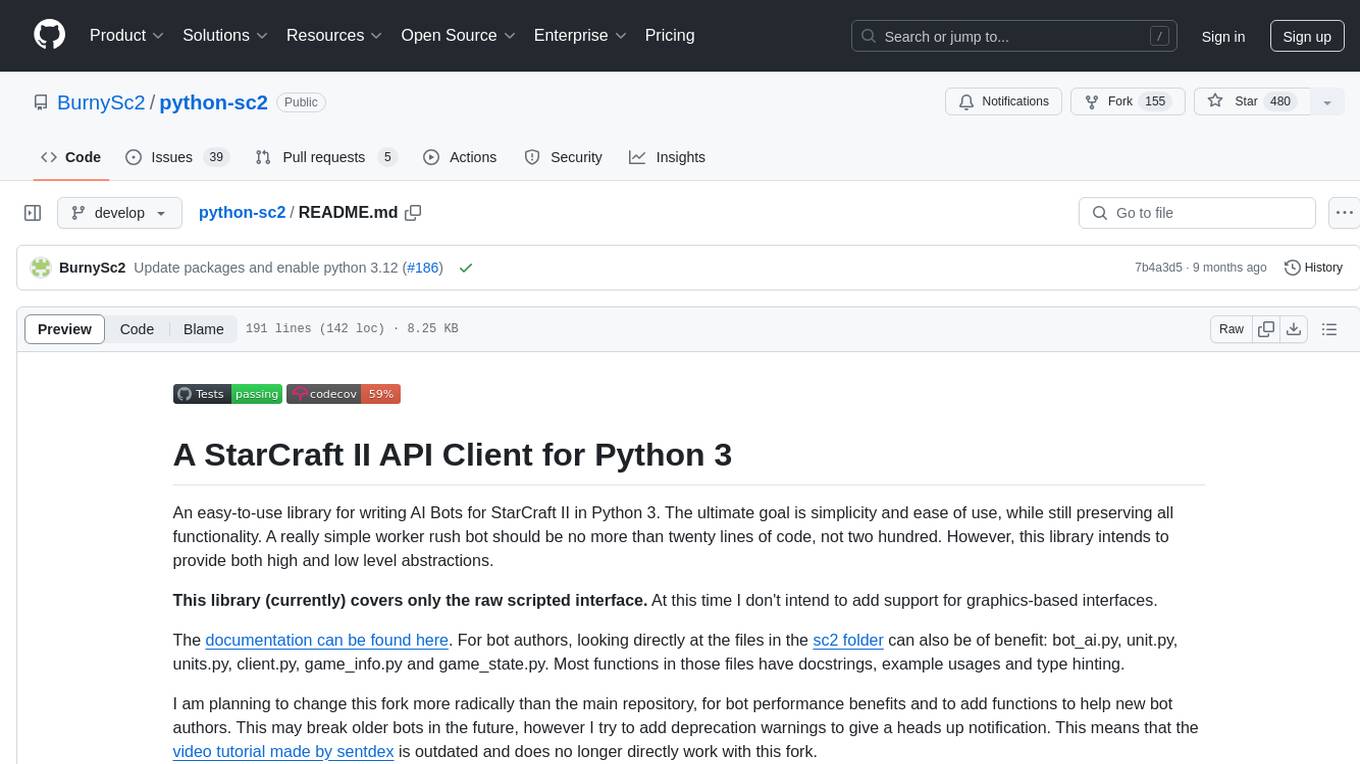Open the Pricing page
This screenshot has height=764, width=1360.
[670, 35]
